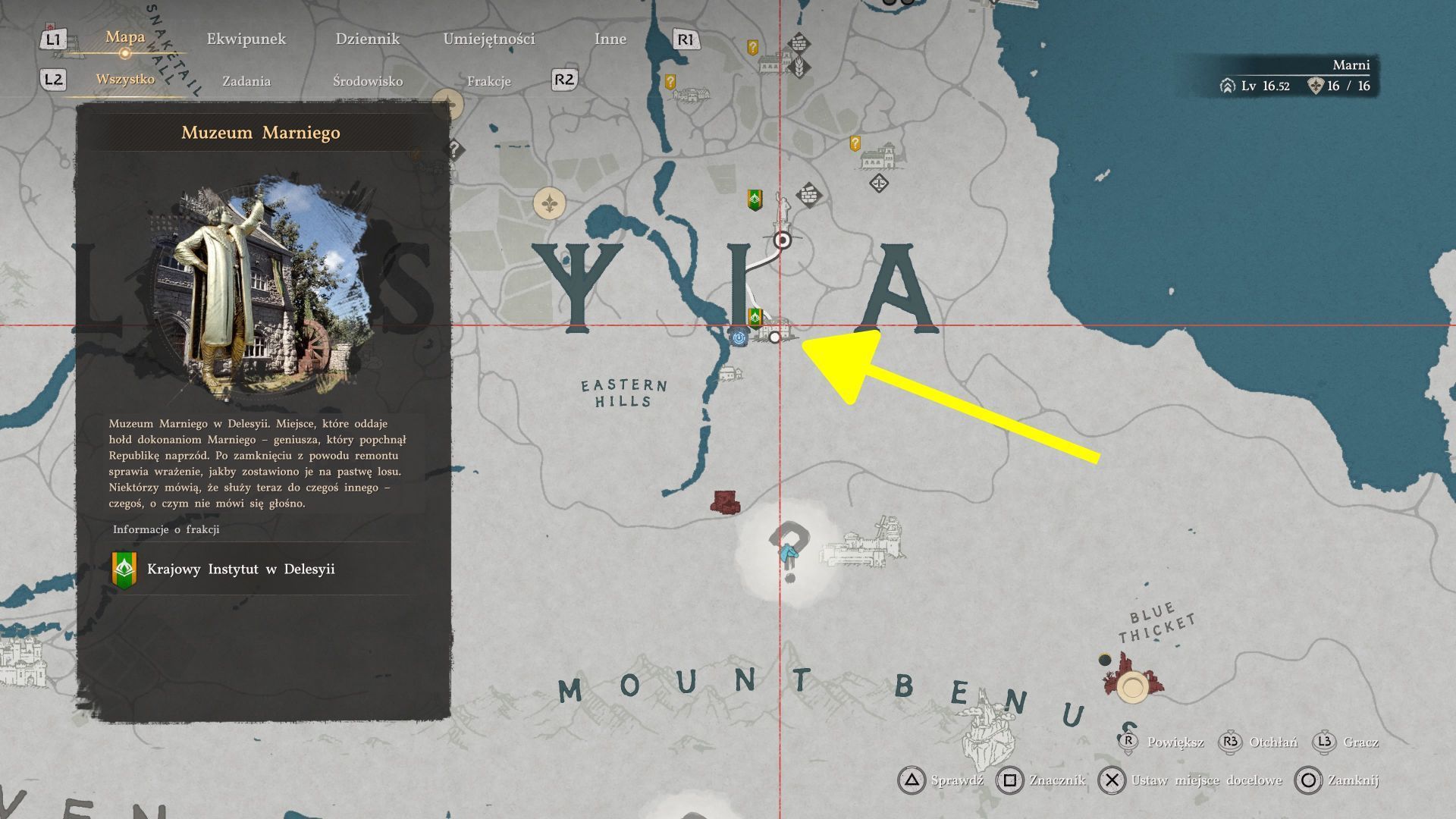Click the red chest icon on the map

click(x=725, y=503)
